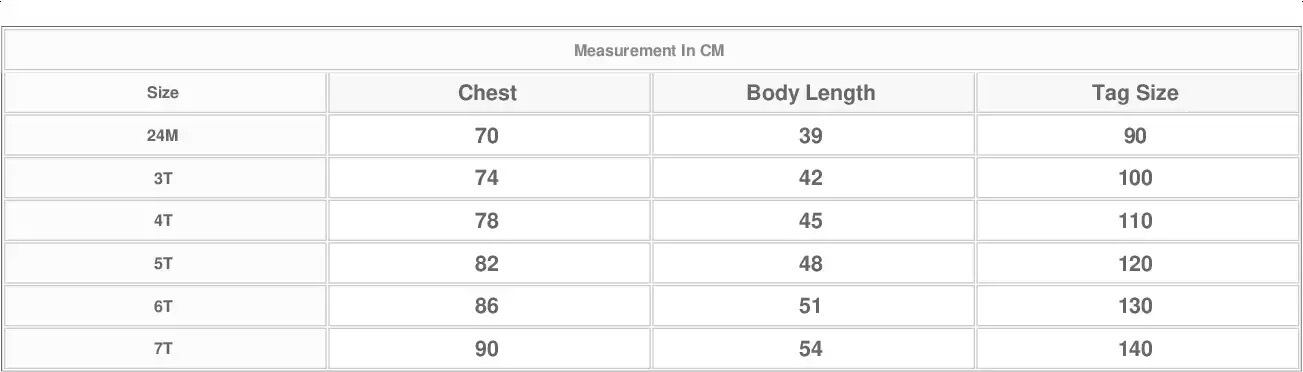Viewport: 1303px width, 372px height.
Task: Select the 24M size row label
Action: [x=163, y=136]
